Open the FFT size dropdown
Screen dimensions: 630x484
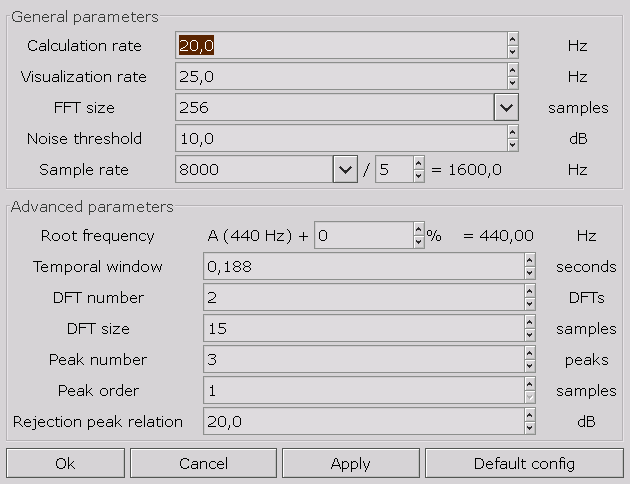(506, 107)
